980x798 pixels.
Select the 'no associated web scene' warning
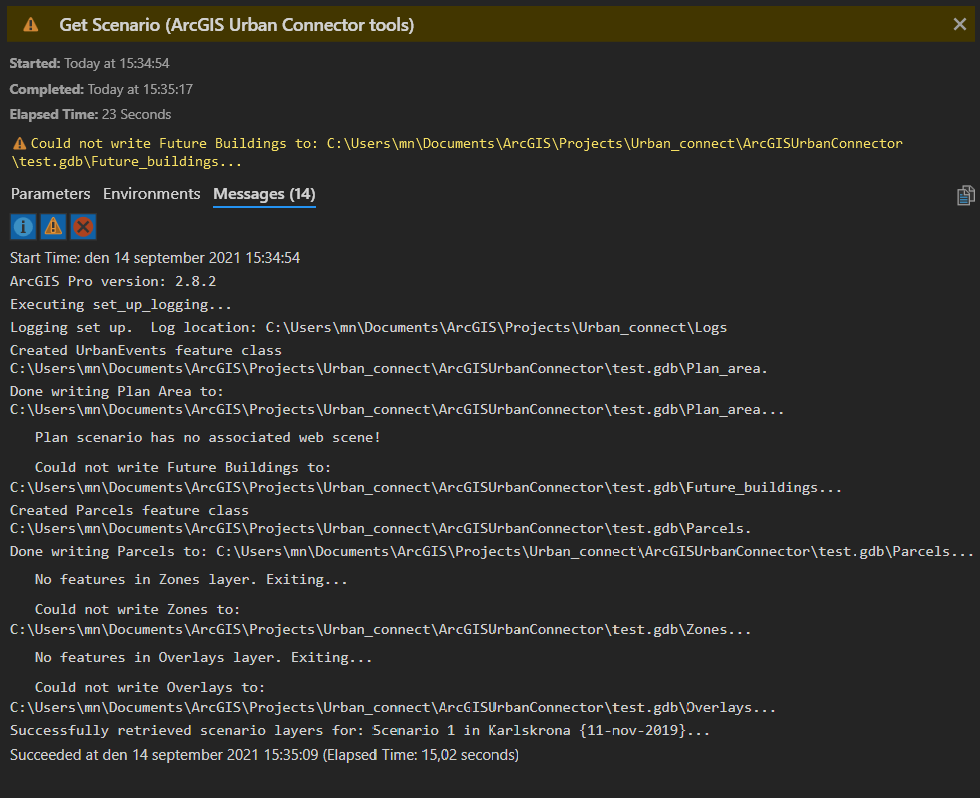[207, 437]
